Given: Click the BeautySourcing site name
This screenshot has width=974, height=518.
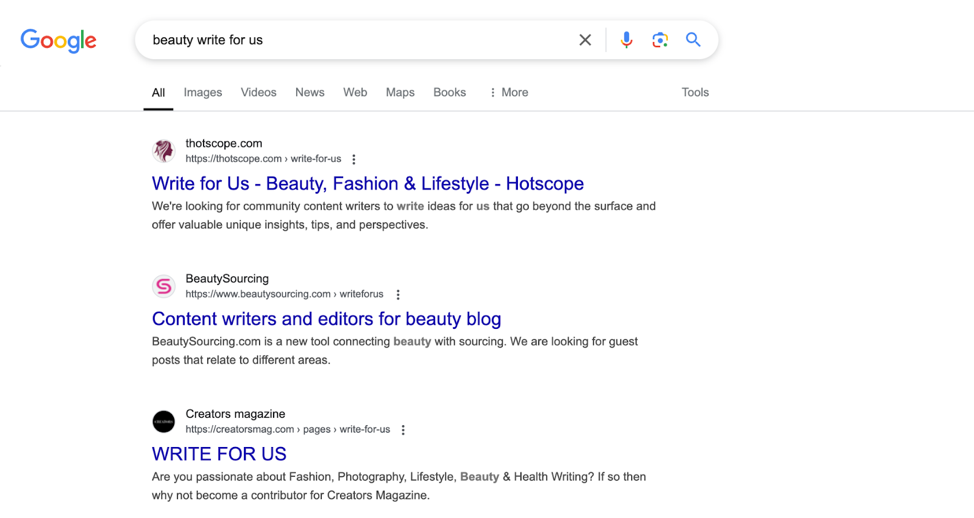Looking at the screenshot, I should tap(227, 279).
